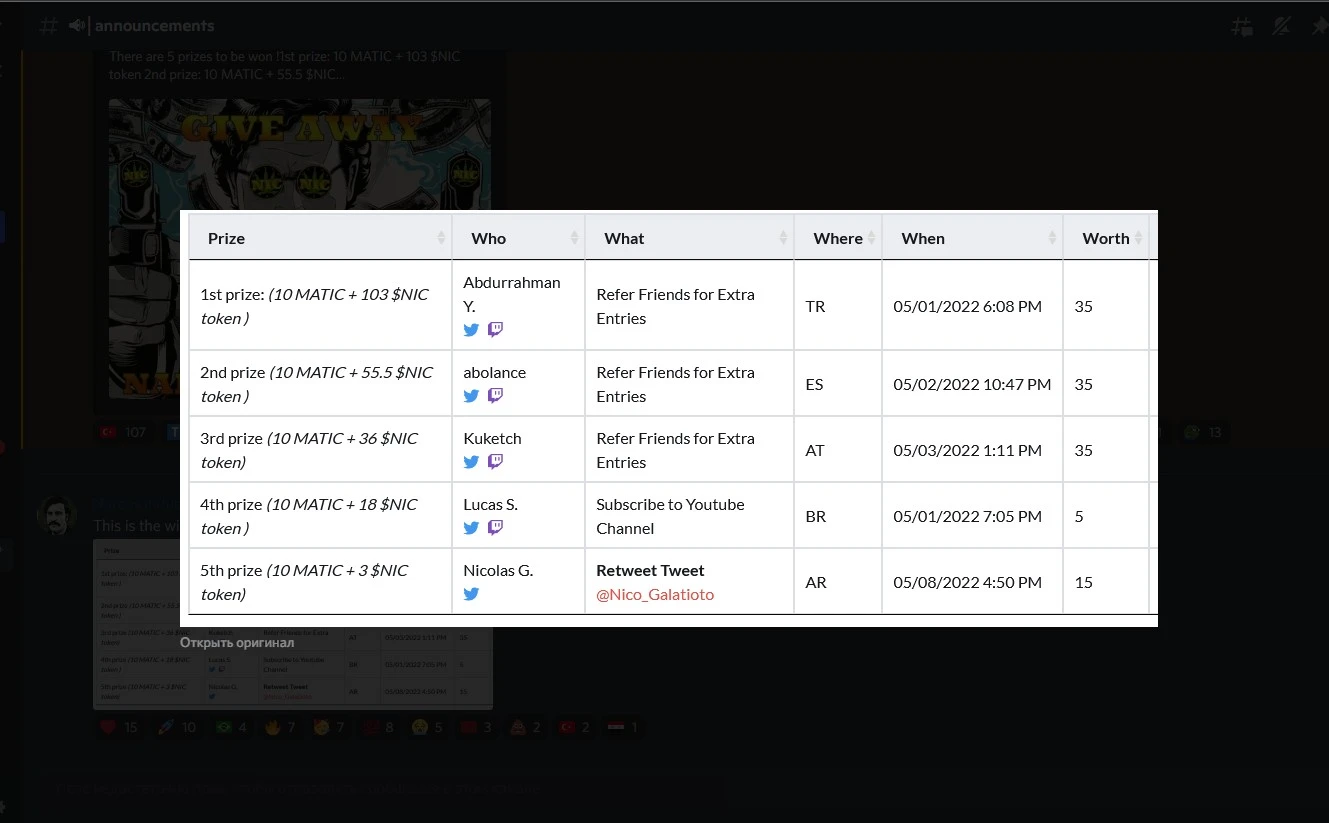Click the Twitch icon under abolance
The width and height of the screenshot is (1329, 823).
point(495,396)
